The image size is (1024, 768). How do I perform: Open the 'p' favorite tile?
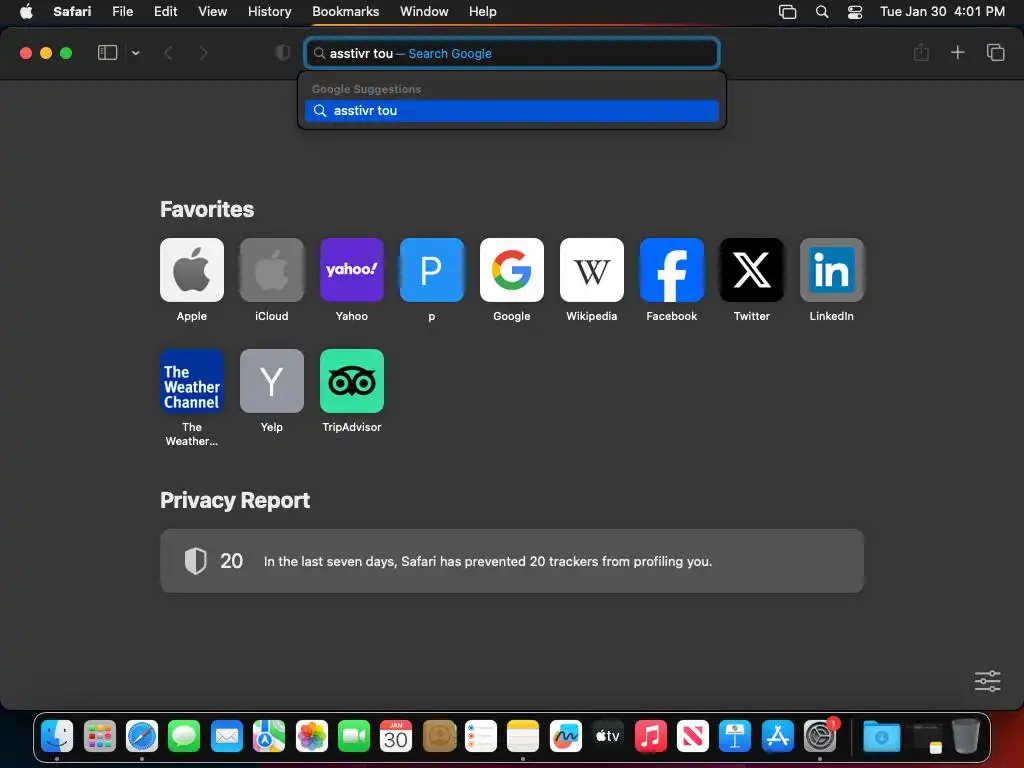(432, 270)
